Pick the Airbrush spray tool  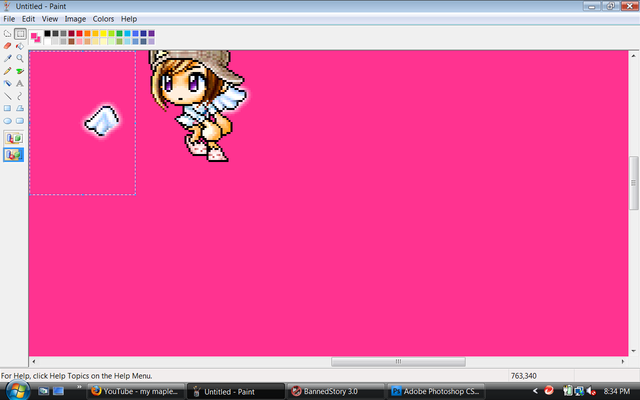click(x=7, y=83)
